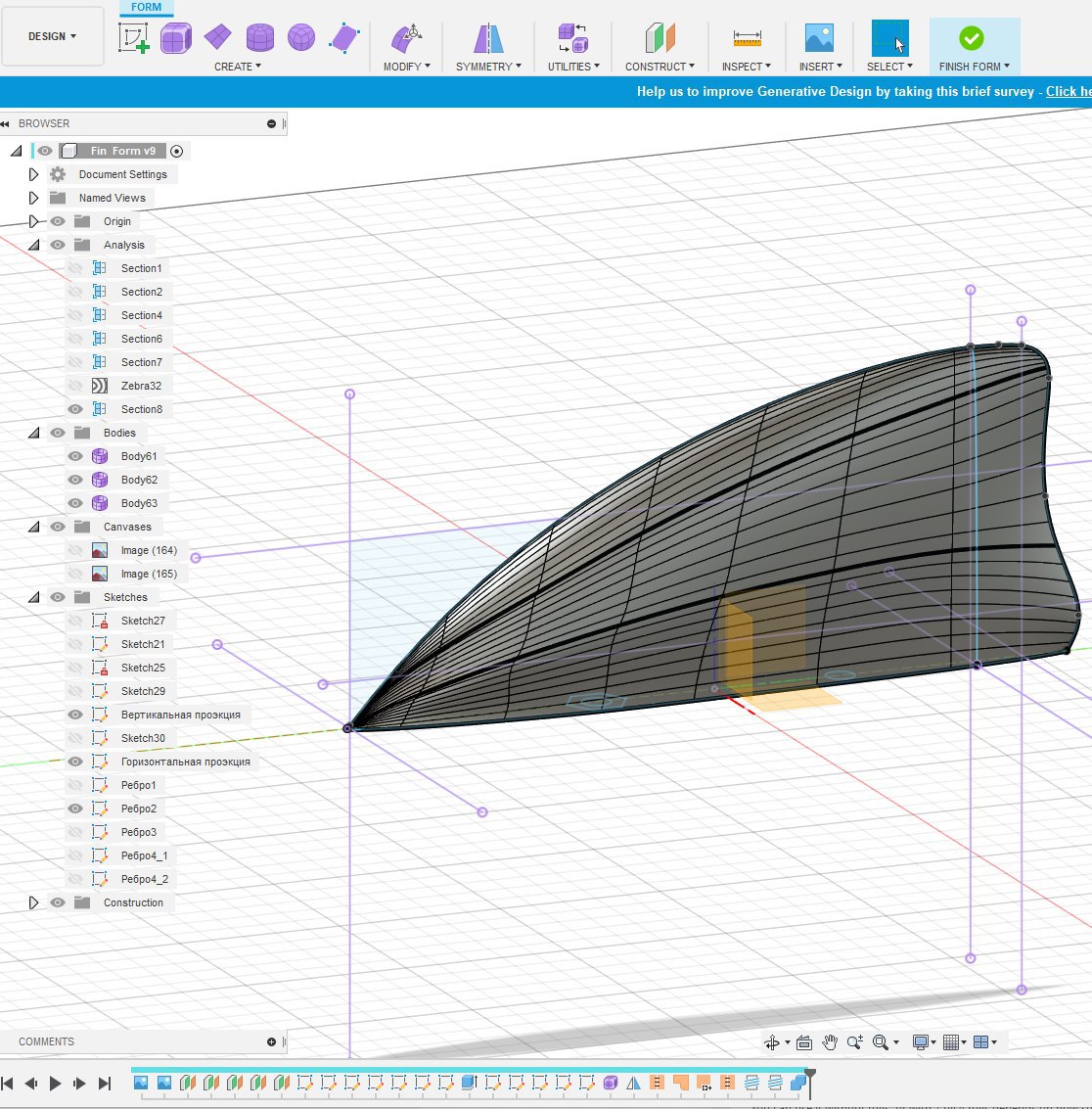Click the Edit Form modify icon
1092x1109 pixels.
click(407, 38)
